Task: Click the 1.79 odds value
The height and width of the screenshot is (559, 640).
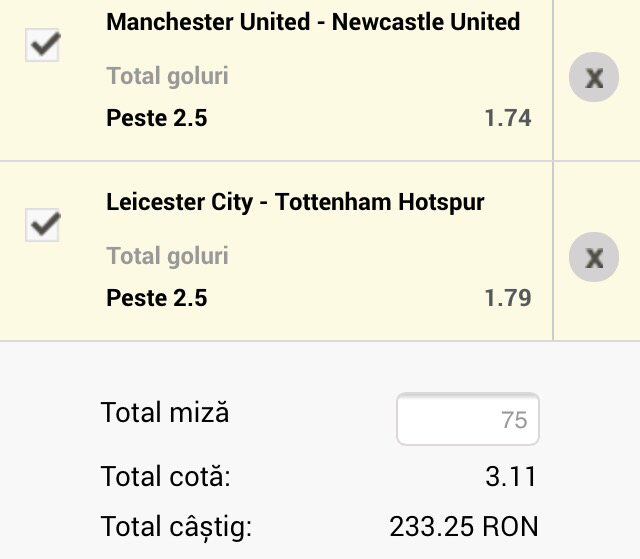Action: (x=507, y=298)
